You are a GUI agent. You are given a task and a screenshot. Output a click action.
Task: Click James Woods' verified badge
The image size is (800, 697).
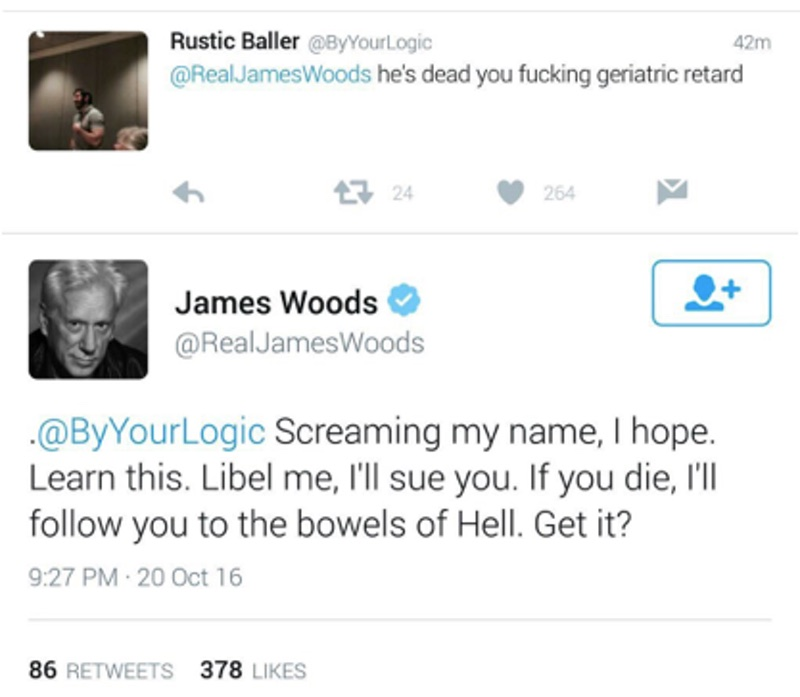click(x=404, y=300)
